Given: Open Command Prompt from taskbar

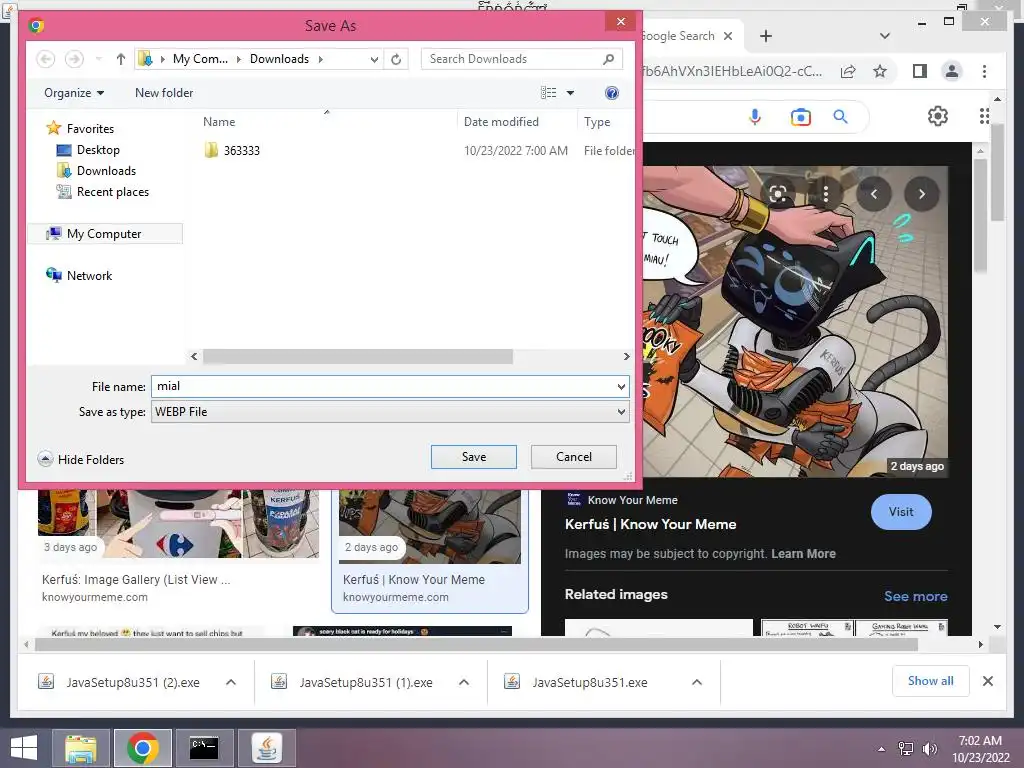Looking at the screenshot, I should [204, 748].
